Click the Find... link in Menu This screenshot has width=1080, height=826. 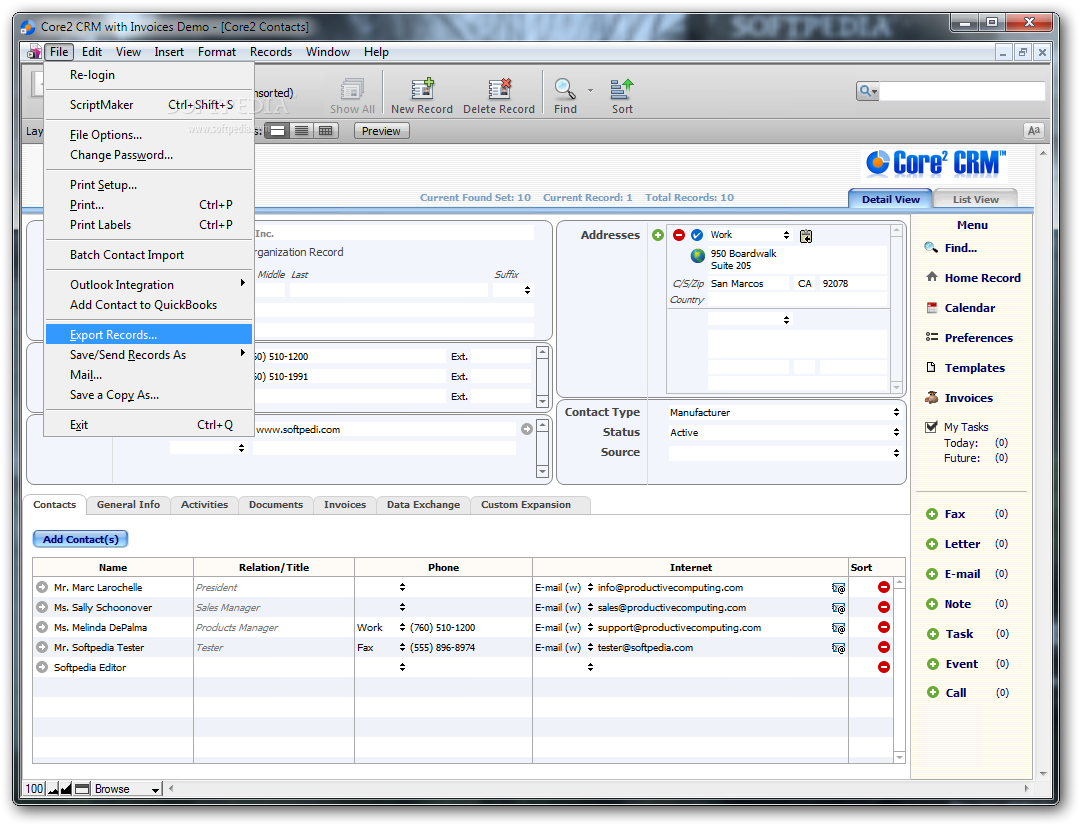961,248
